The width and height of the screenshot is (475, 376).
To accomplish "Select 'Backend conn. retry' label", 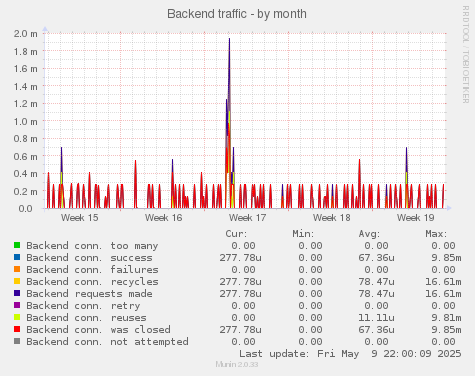I will [83, 306].
